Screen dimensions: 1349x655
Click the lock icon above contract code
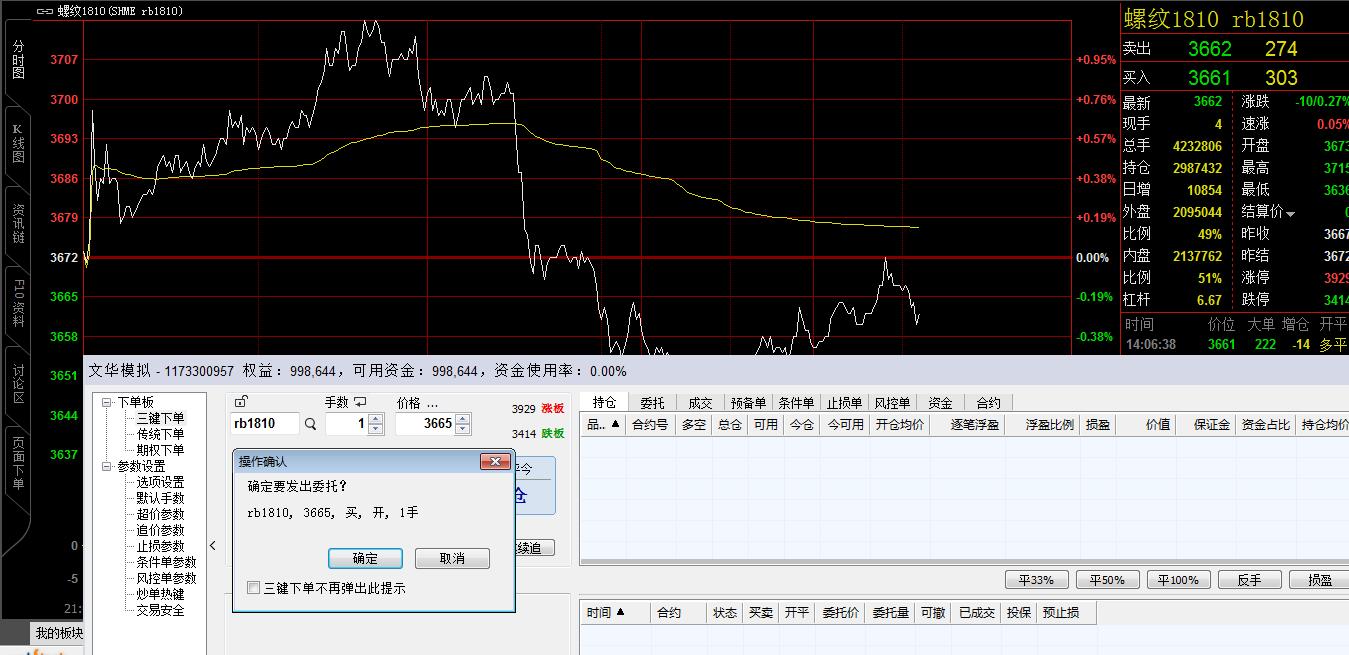click(x=239, y=402)
